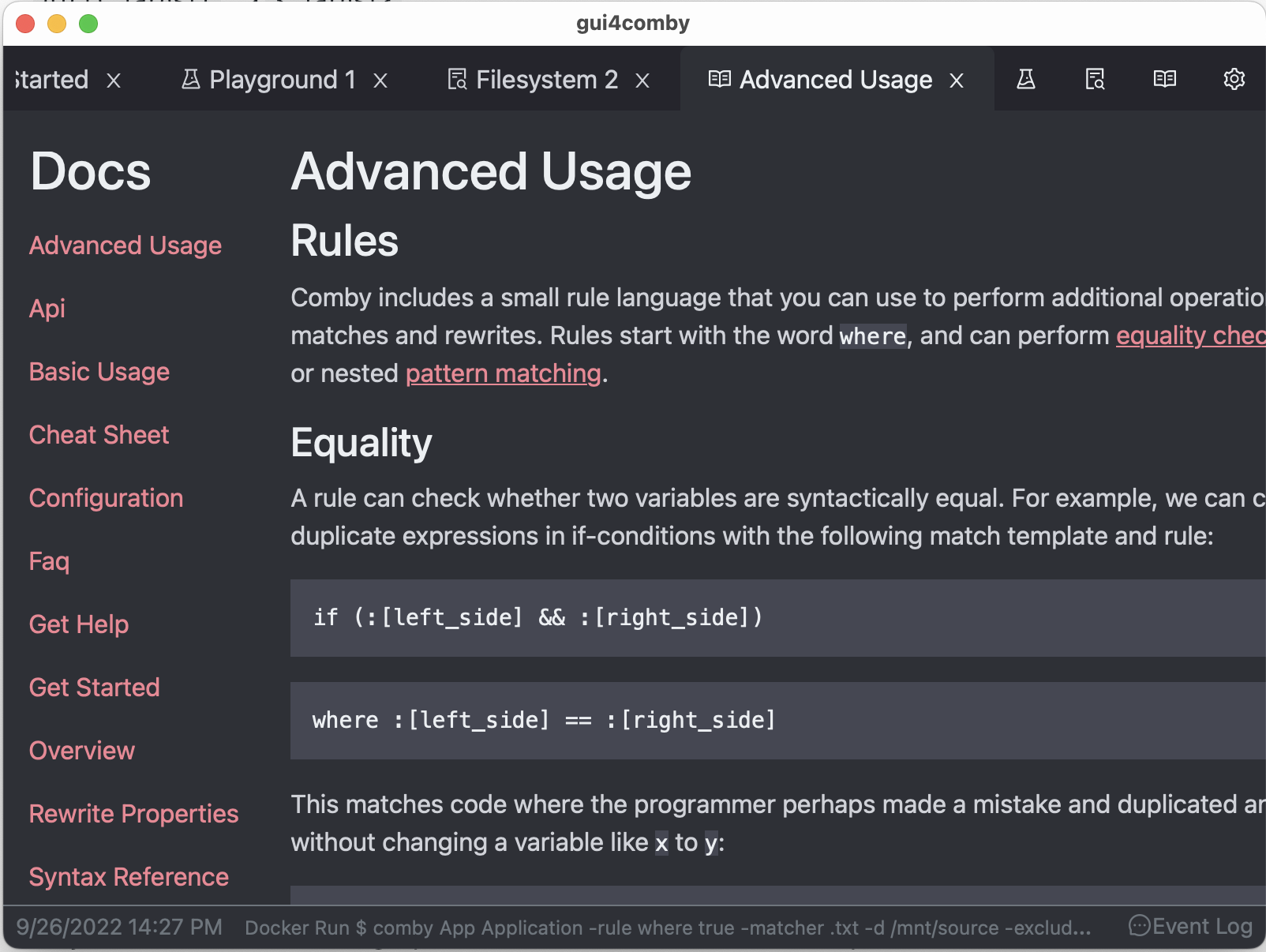1266x952 pixels.
Task: Click the 'Rules' section heading
Action: click(x=344, y=241)
